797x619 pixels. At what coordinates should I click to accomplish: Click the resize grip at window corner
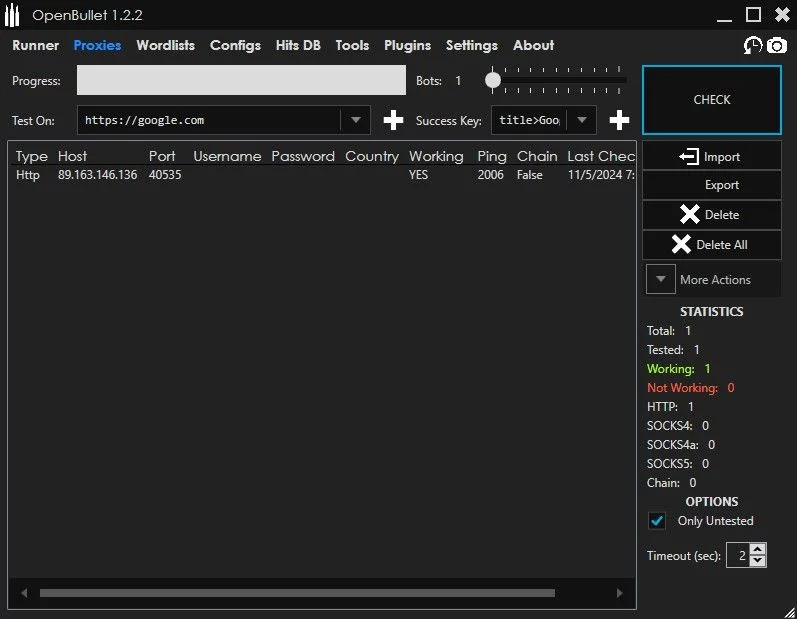pyautogui.click(x=789, y=612)
